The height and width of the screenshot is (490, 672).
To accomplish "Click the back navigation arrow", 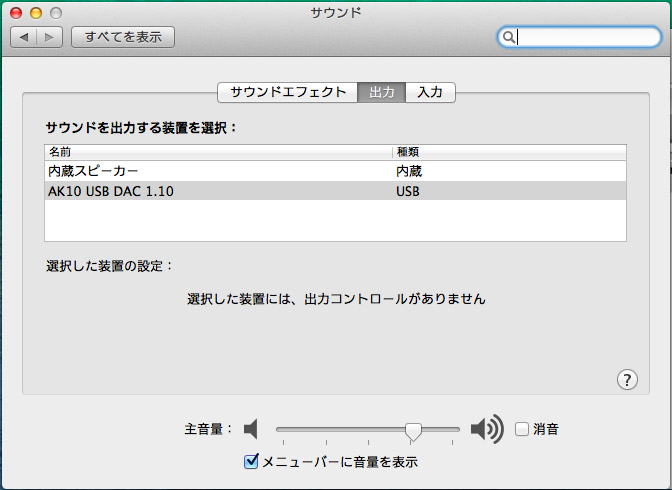I will coord(24,37).
